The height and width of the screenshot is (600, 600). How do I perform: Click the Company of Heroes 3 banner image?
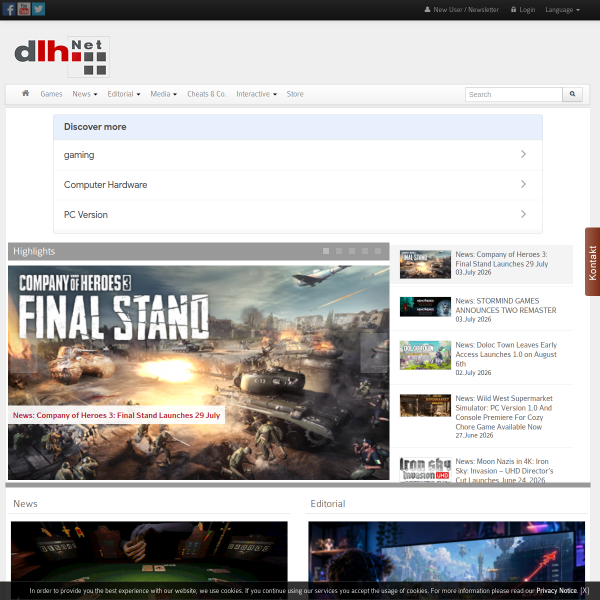[x=199, y=372]
